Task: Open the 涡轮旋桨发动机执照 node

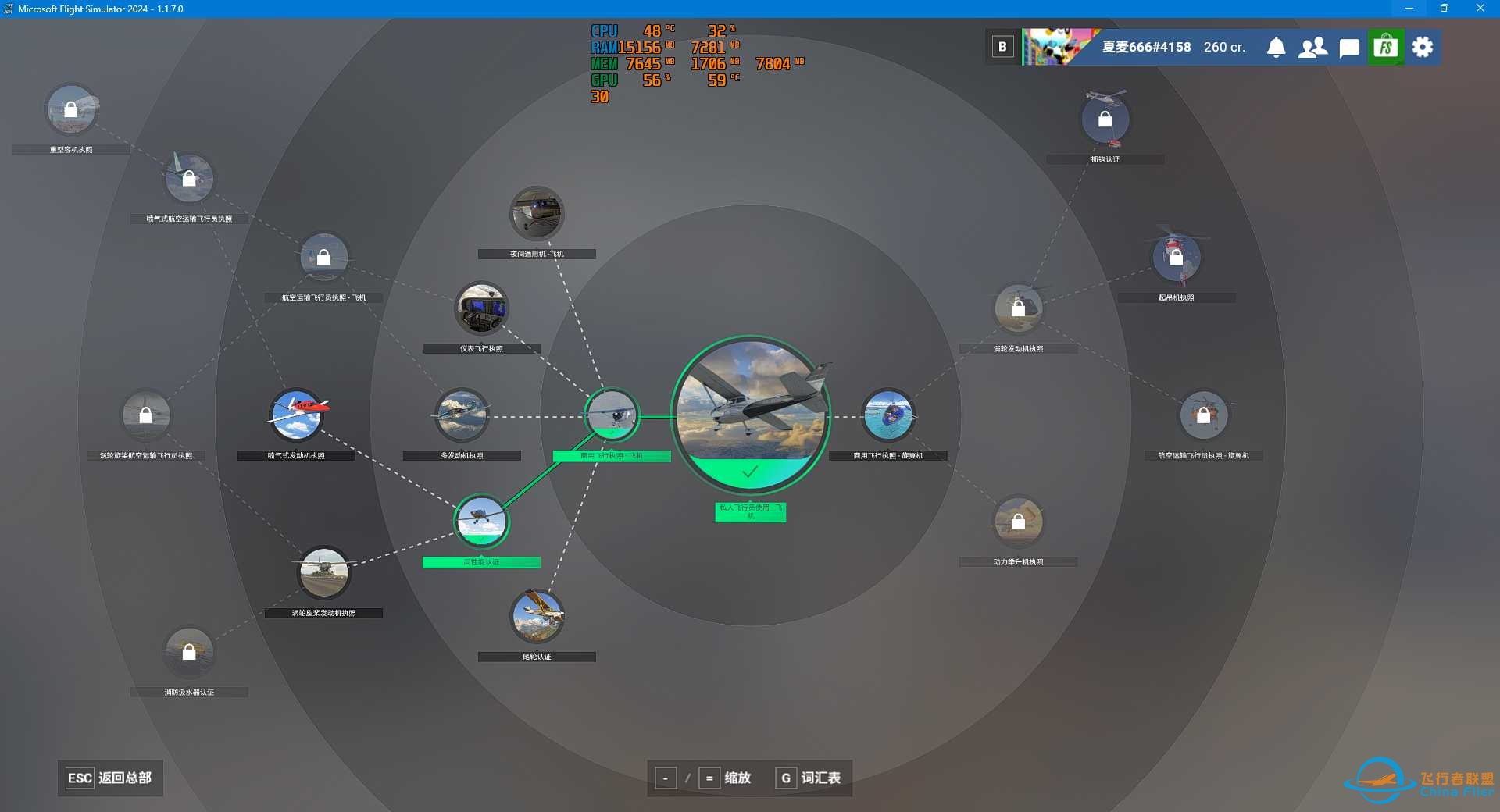Action: click(x=323, y=572)
